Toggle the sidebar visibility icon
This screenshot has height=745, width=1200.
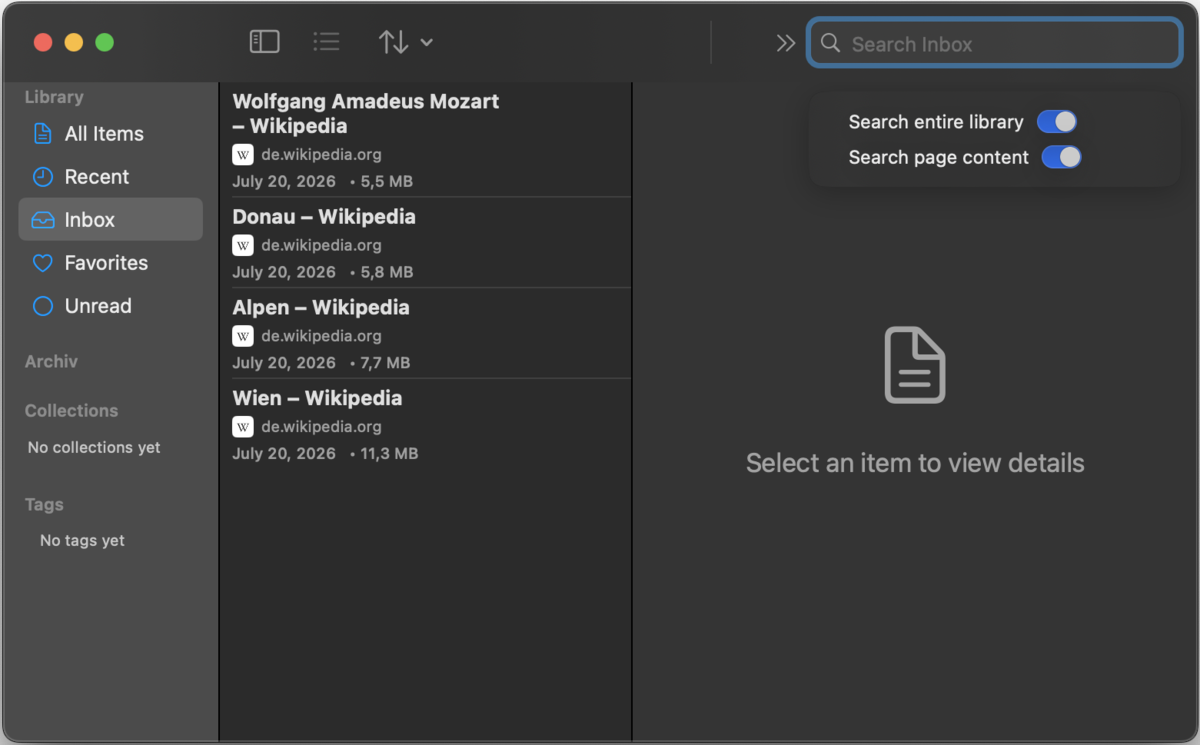[264, 42]
